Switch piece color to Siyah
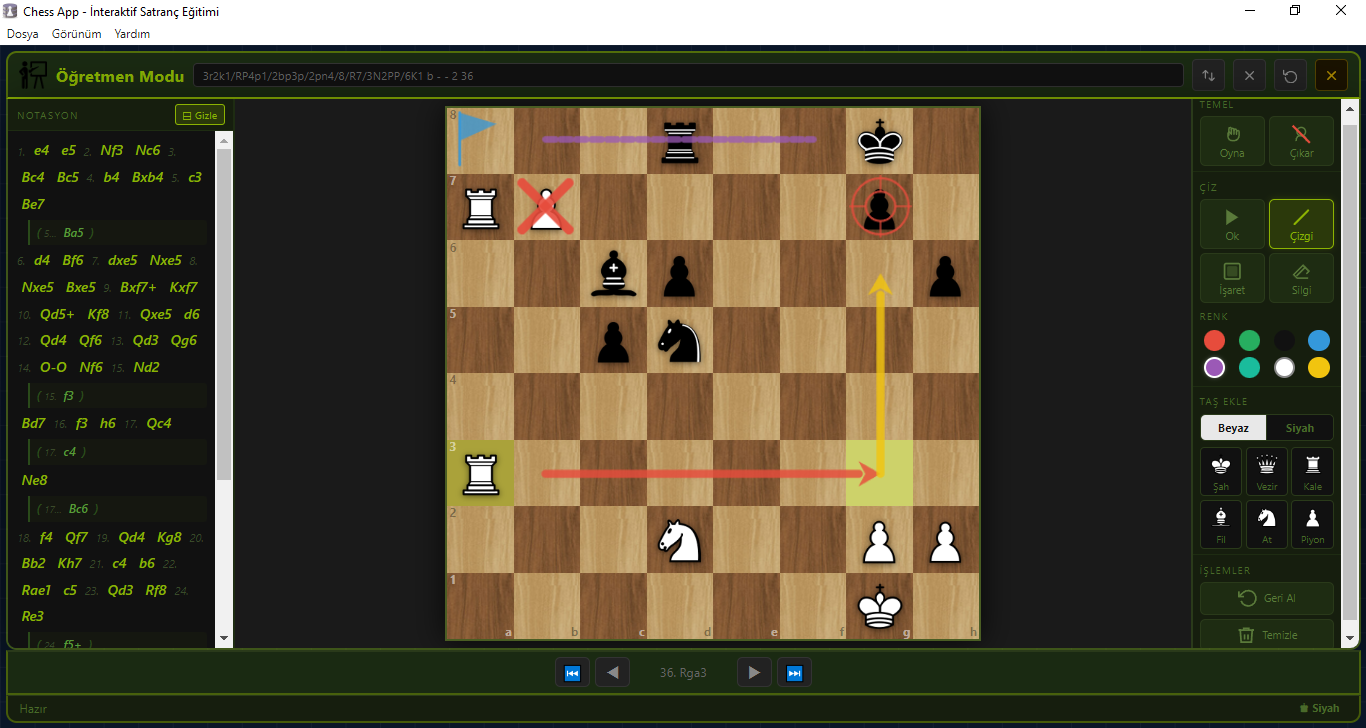Screen dimensions: 1366x728 click(1300, 427)
